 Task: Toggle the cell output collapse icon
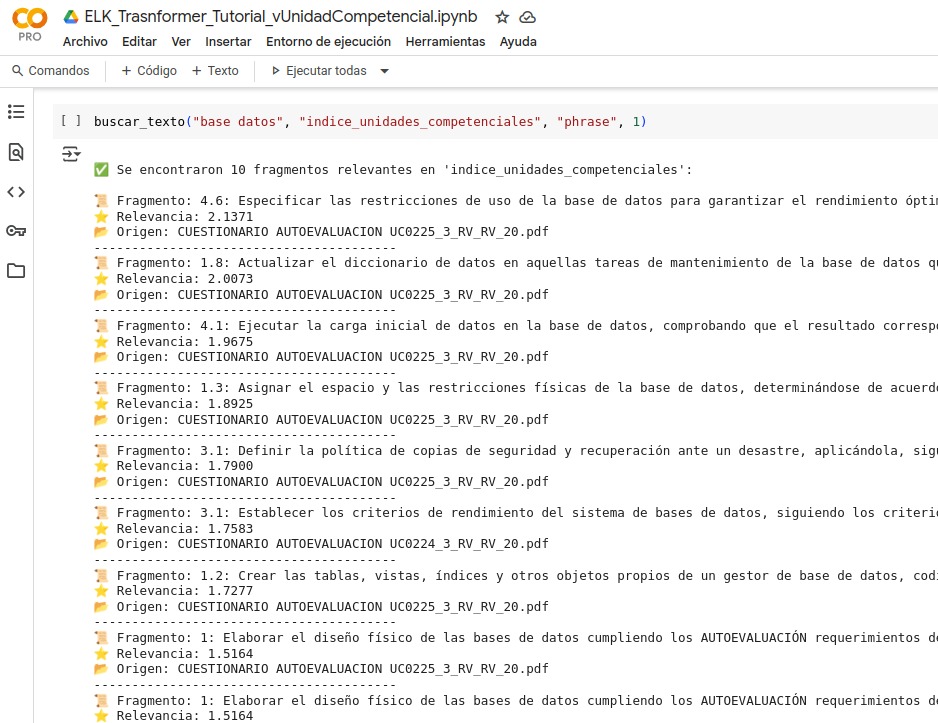tap(70, 154)
